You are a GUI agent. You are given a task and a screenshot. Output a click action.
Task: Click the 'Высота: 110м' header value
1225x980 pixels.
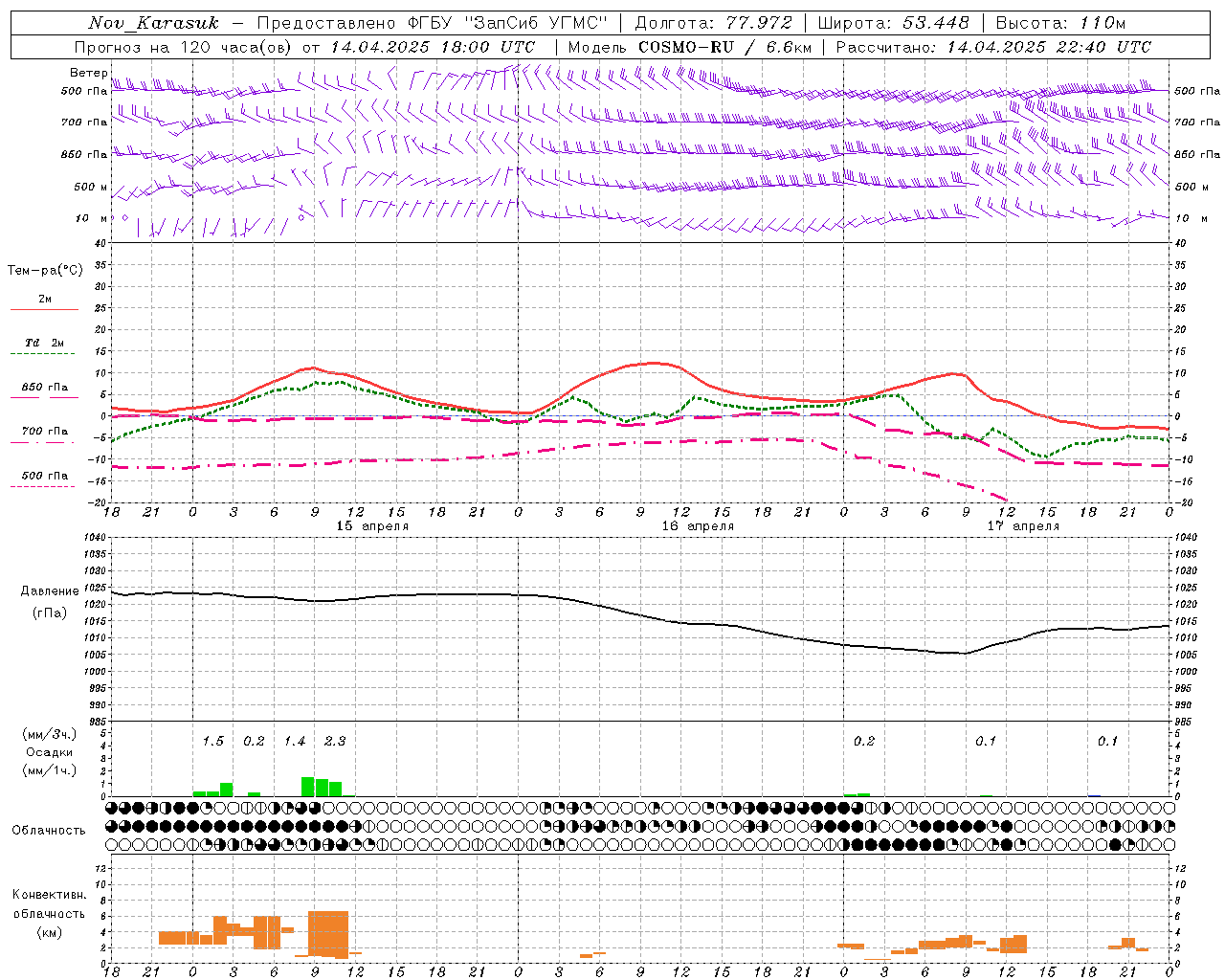point(1061,23)
